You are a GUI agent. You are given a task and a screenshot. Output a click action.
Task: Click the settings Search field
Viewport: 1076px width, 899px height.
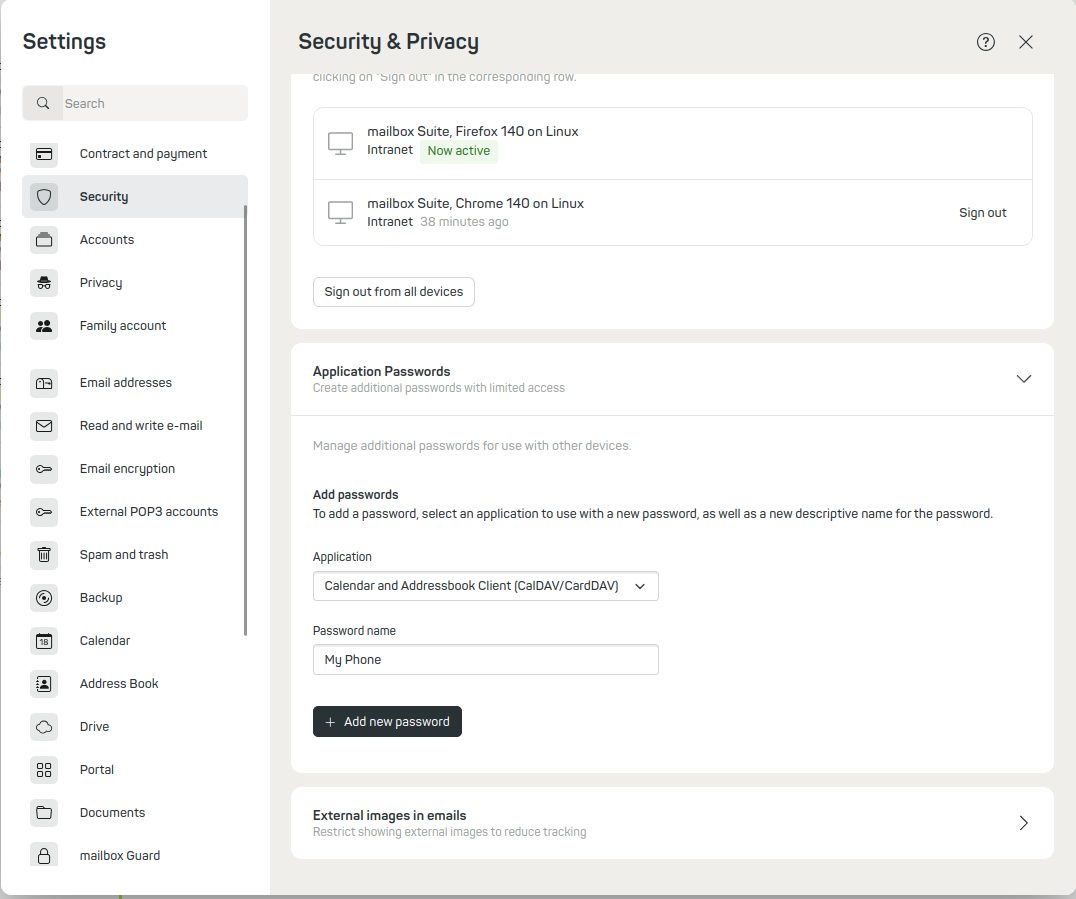(150, 103)
